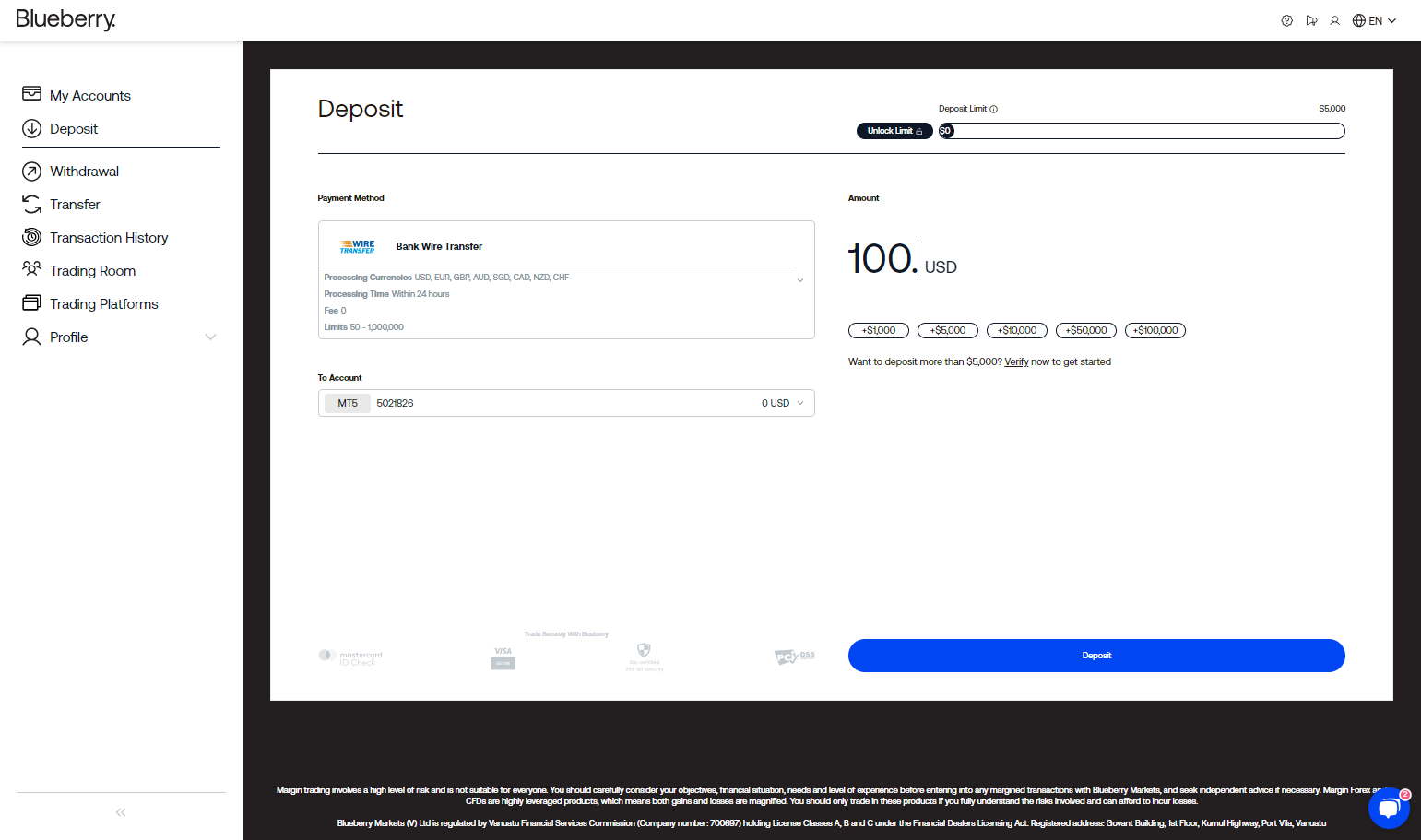Click the blue Deposit button
Screen dimensions: 1421x840
[1096, 656]
